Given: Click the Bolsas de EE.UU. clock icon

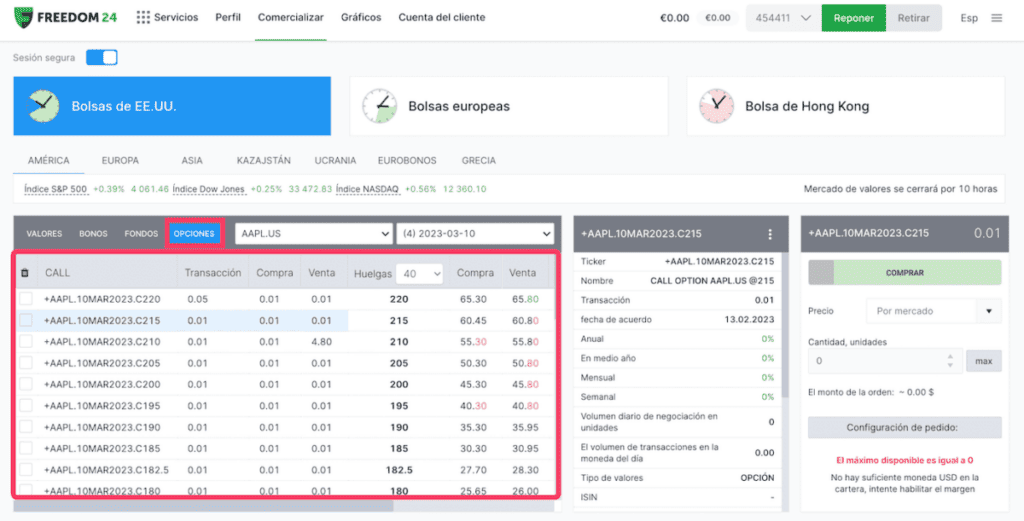Looking at the screenshot, I should click(43, 106).
